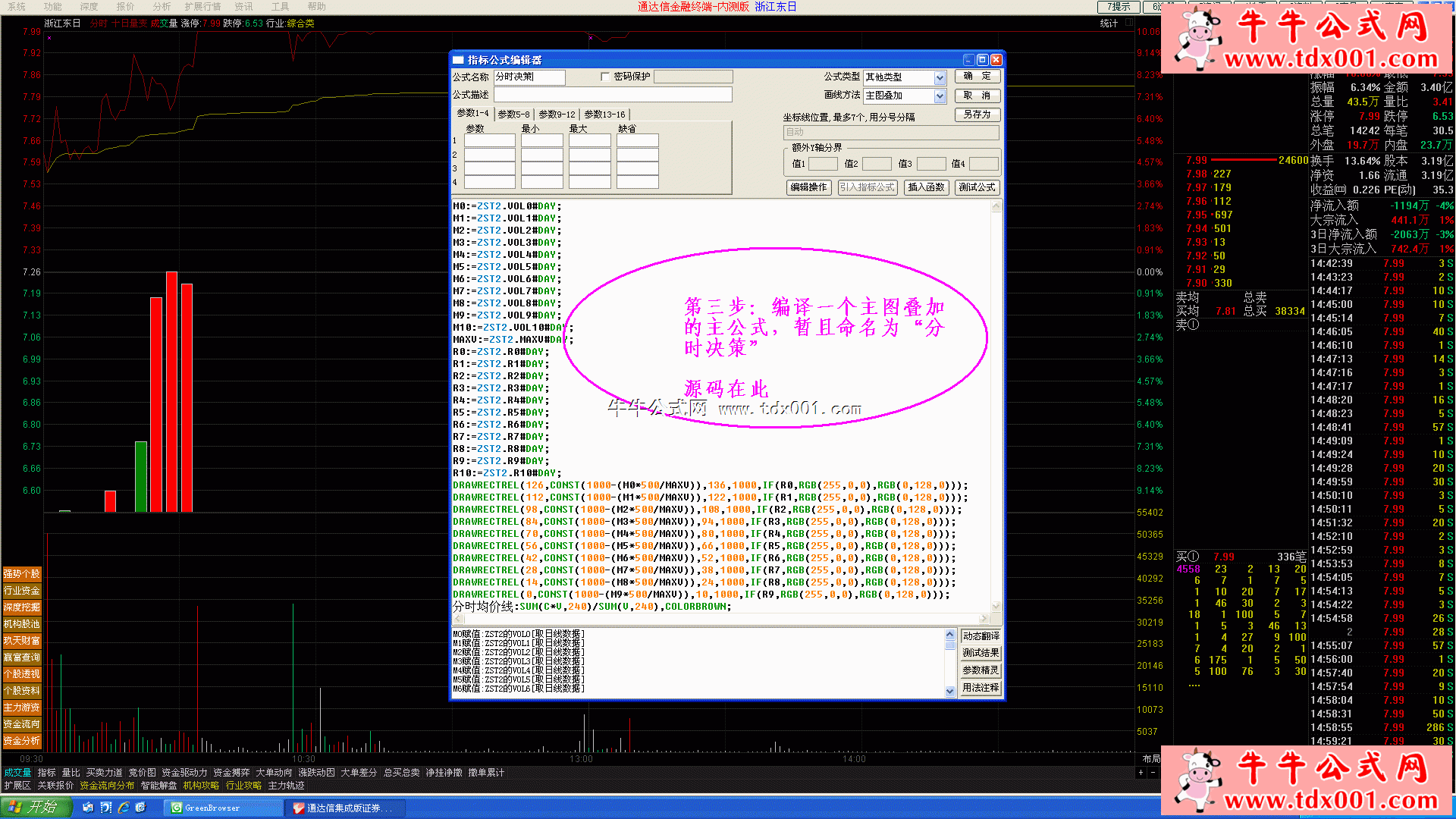This screenshot has width=1456, height=819.
Task: Click the 用法注释 button
Action: 981,688
